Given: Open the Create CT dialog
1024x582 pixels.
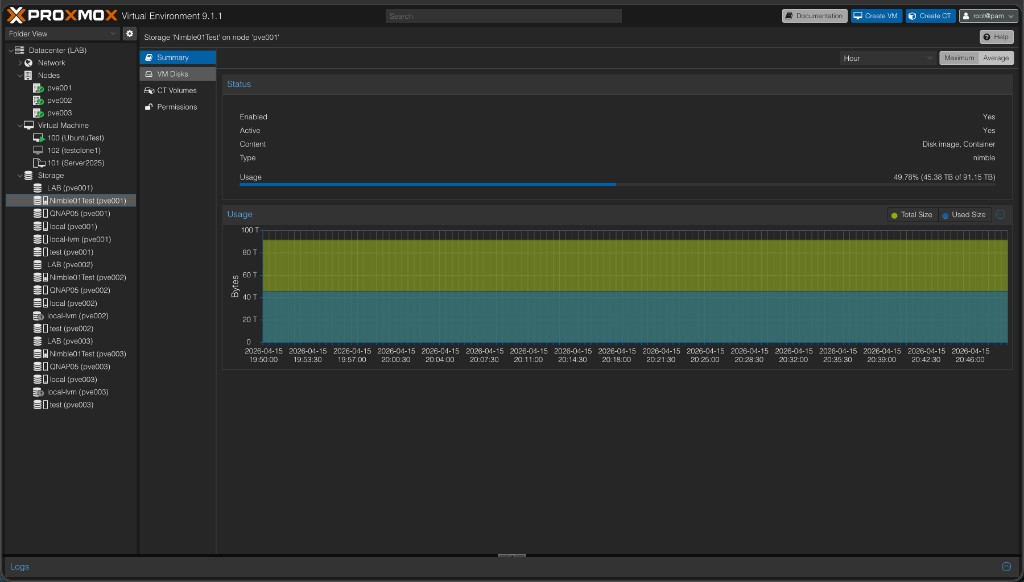Looking at the screenshot, I should 929,15.
